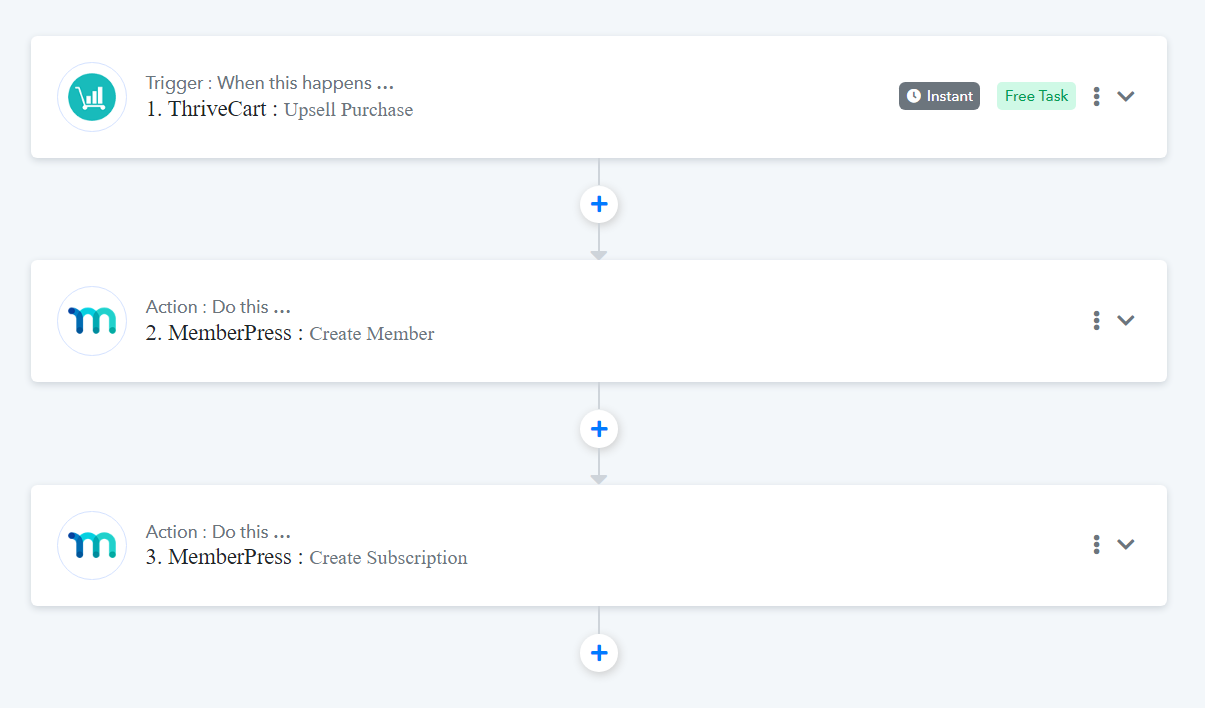Click the MemberPress icon in step 3
Viewport: 1205px width, 708px height.
coord(92,545)
